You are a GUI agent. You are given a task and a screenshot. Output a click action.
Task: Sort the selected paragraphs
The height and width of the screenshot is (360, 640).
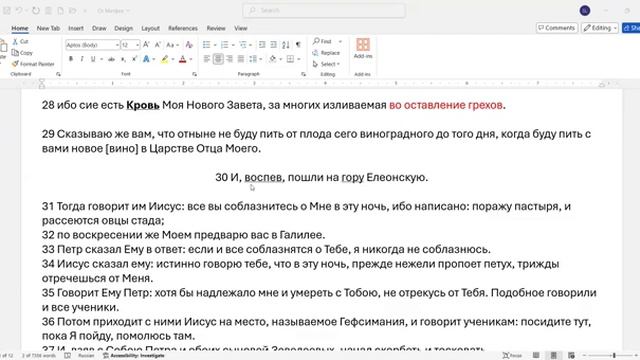pos(286,44)
